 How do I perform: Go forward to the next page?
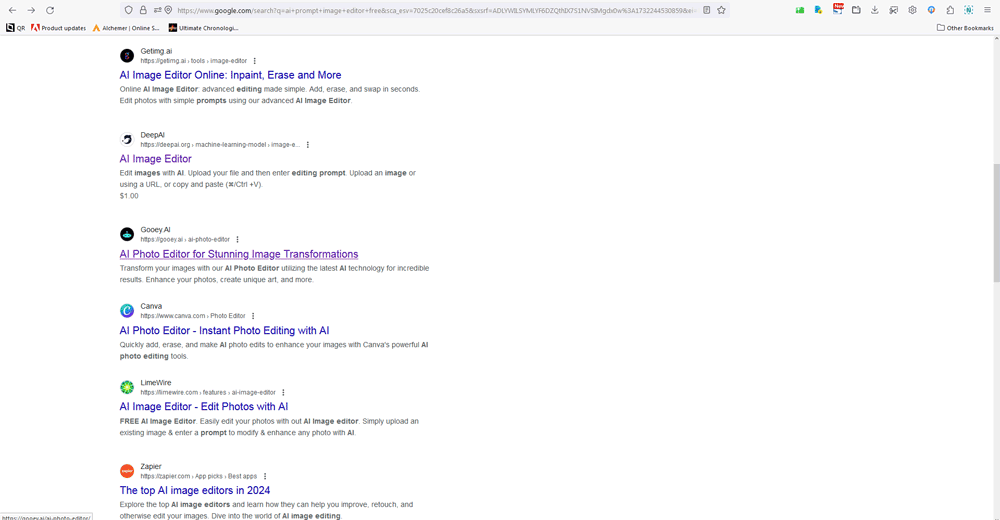31,10
